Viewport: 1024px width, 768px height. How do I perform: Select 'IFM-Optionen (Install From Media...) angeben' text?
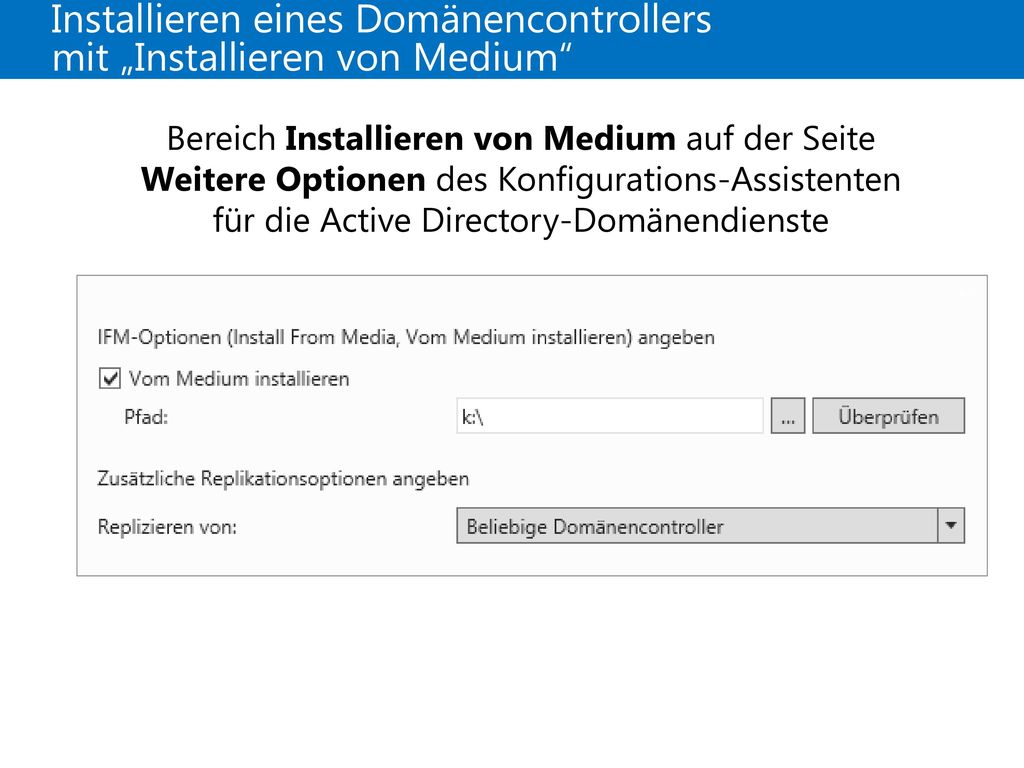pyautogui.click(x=406, y=338)
